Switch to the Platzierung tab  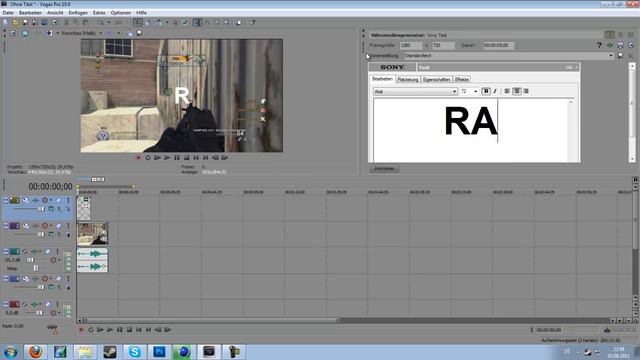click(408, 80)
